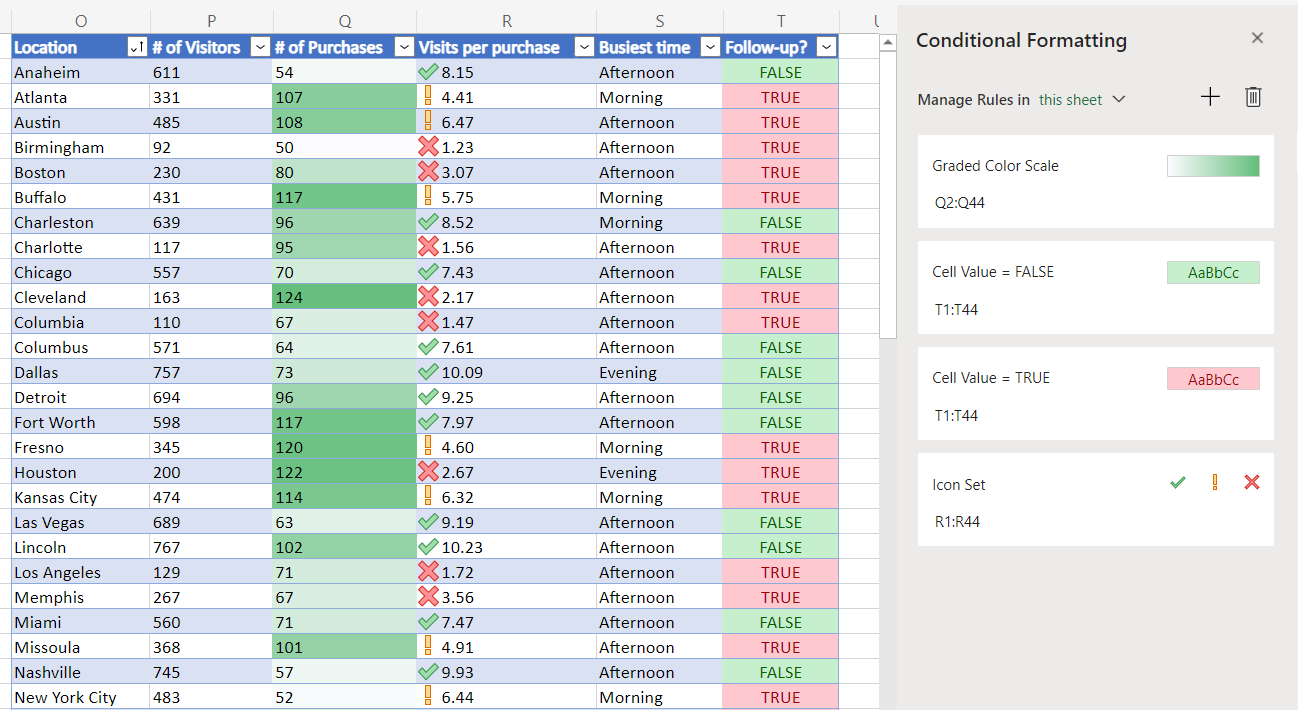Click the red X icon beside Houston's 2.67

click(x=428, y=471)
